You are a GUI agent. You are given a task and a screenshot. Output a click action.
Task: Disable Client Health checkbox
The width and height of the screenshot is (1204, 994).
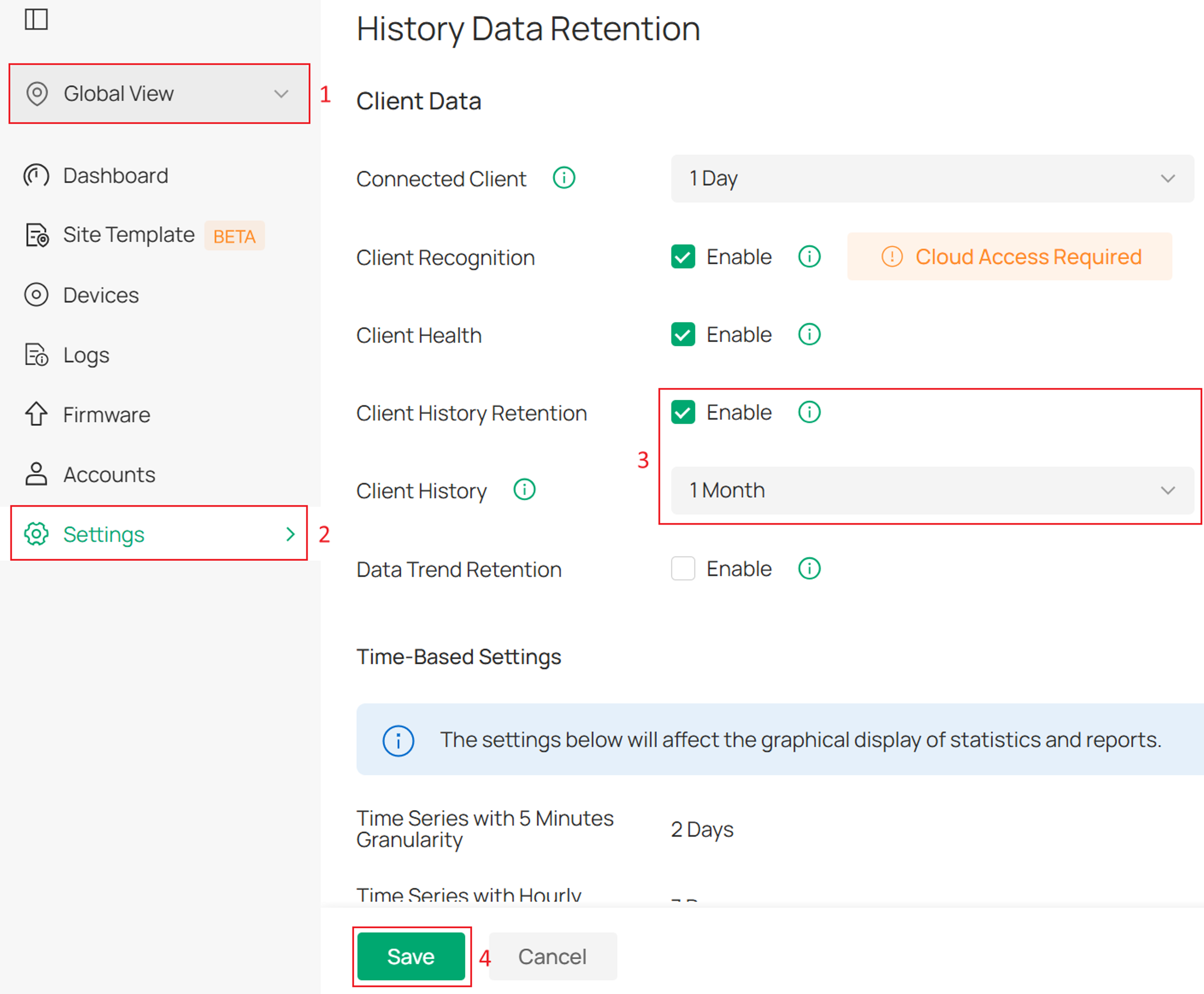(x=683, y=334)
